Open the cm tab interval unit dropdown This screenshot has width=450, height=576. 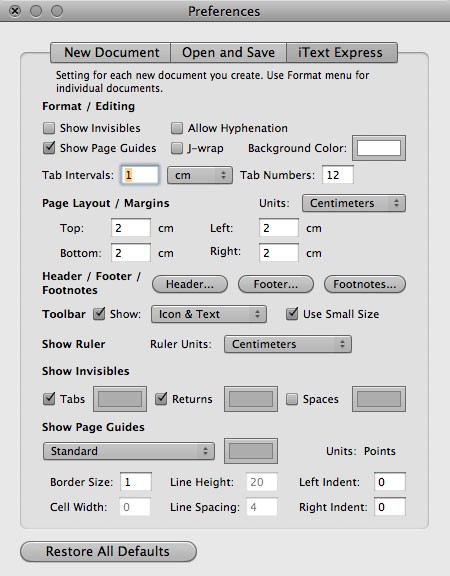click(200, 175)
